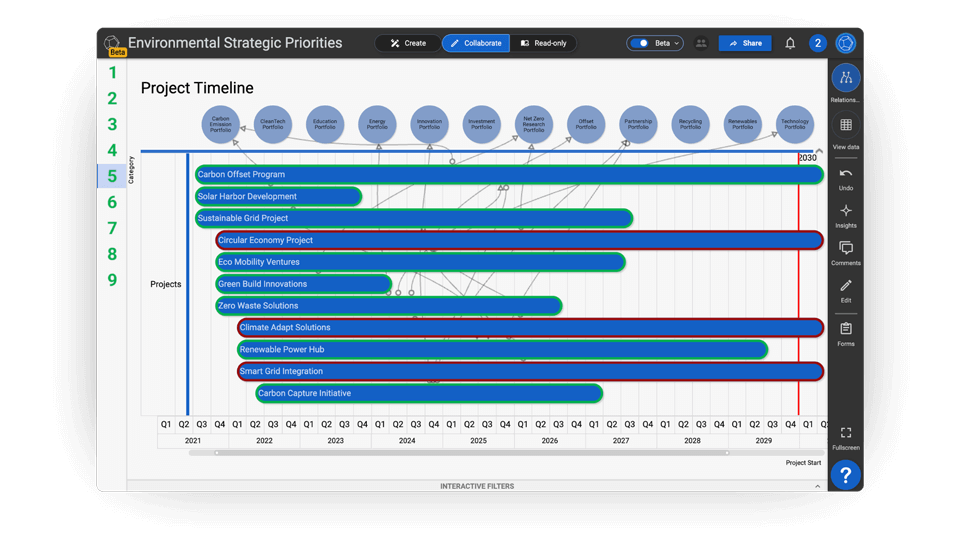This screenshot has height=541, width=960.
Task: Select the Circular Economy Project bar
Action: coord(519,240)
